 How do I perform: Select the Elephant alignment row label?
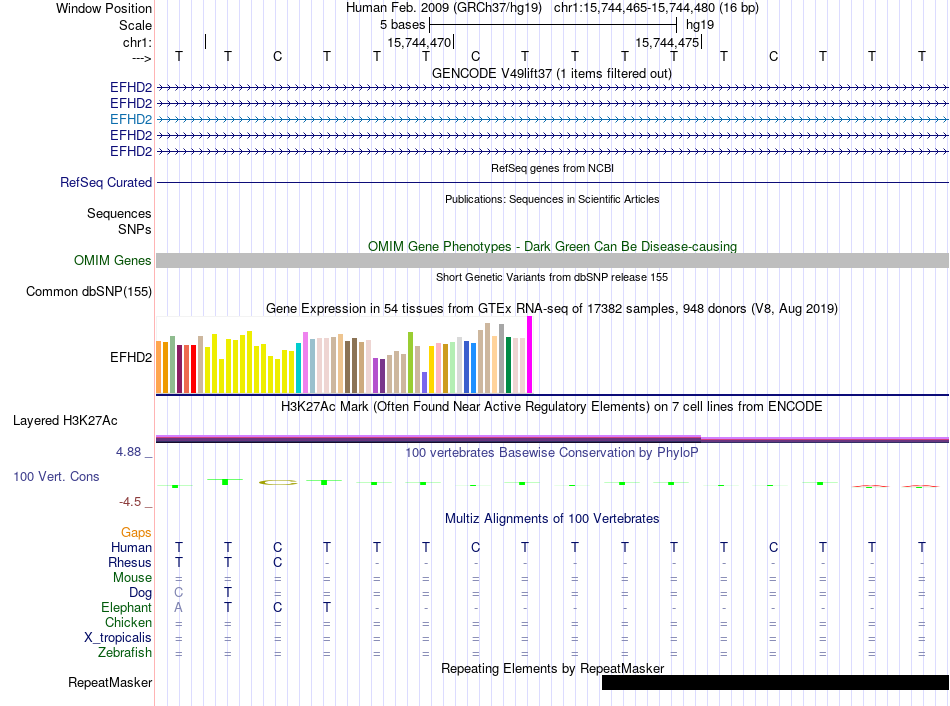pos(127,608)
